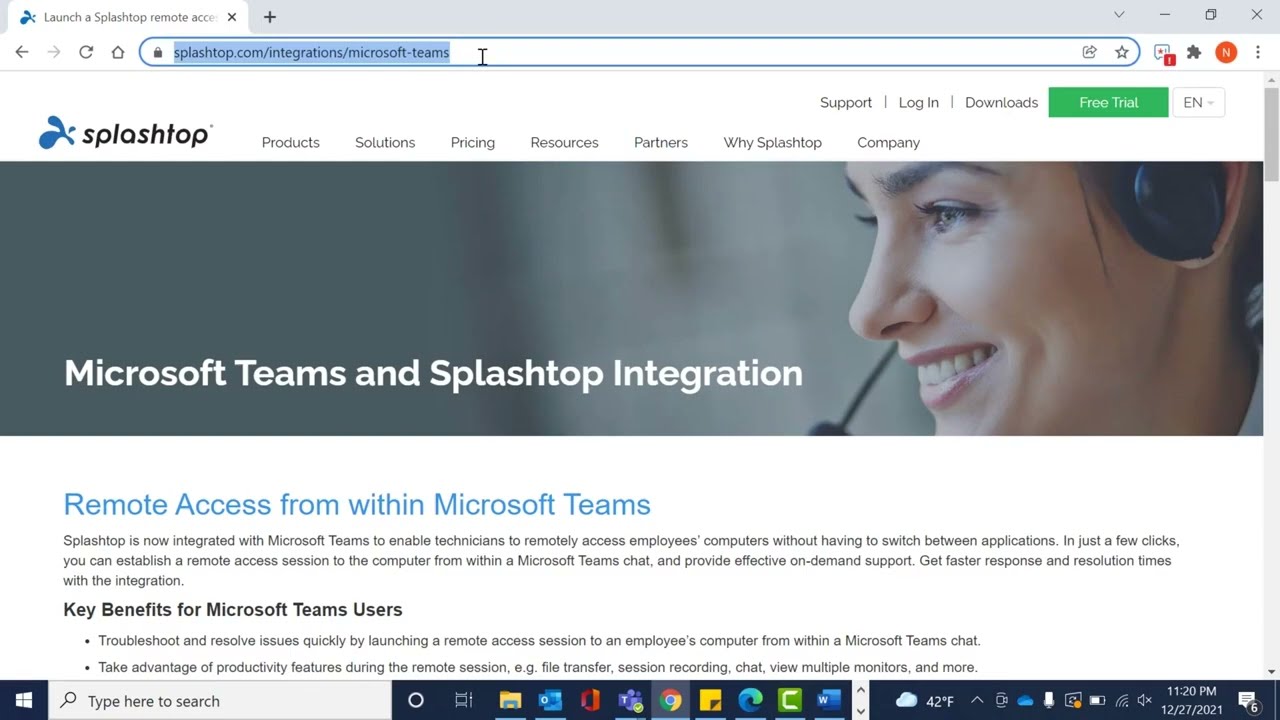The width and height of the screenshot is (1280, 720).
Task: Click the "Troubleshoot and resolve issues" bullet
Action: point(539,641)
